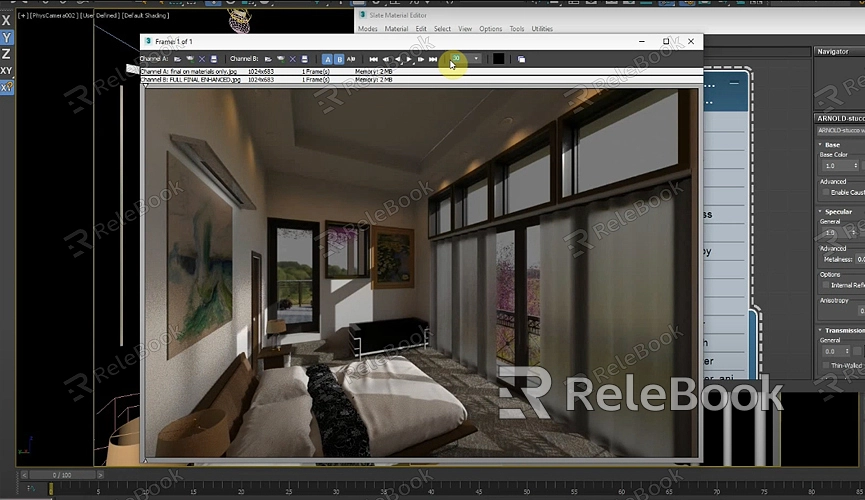Open the Tools menu
Image resolution: width=865 pixels, height=500 pixels.
click(x=517, y=29)
